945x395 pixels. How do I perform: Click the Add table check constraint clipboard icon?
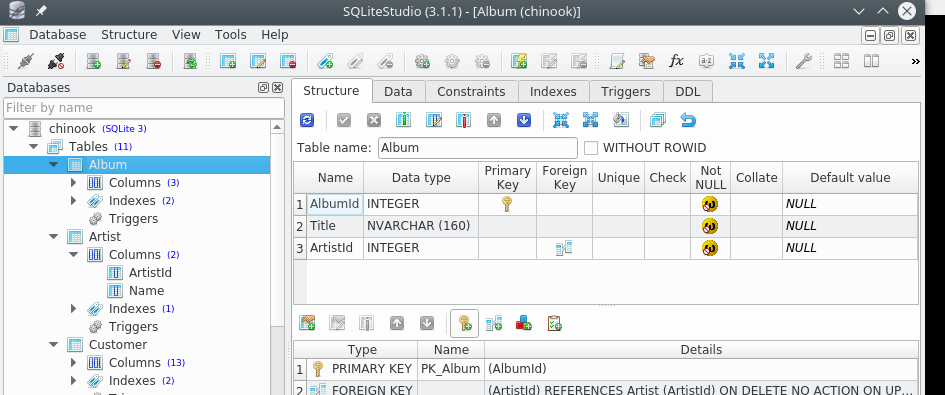point(554,324)
